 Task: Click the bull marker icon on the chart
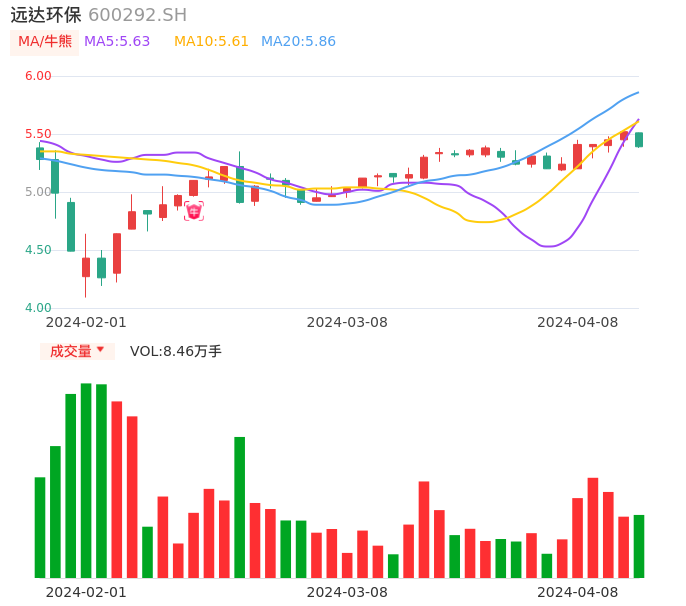click(x=194, y=211)
